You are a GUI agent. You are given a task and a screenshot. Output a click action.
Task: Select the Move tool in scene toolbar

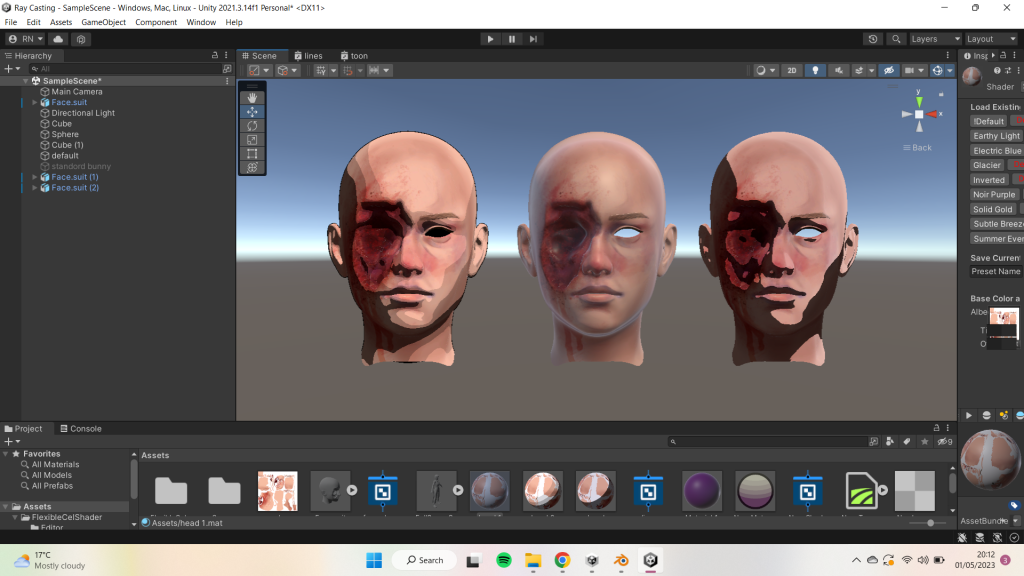[x=252, y=112]
